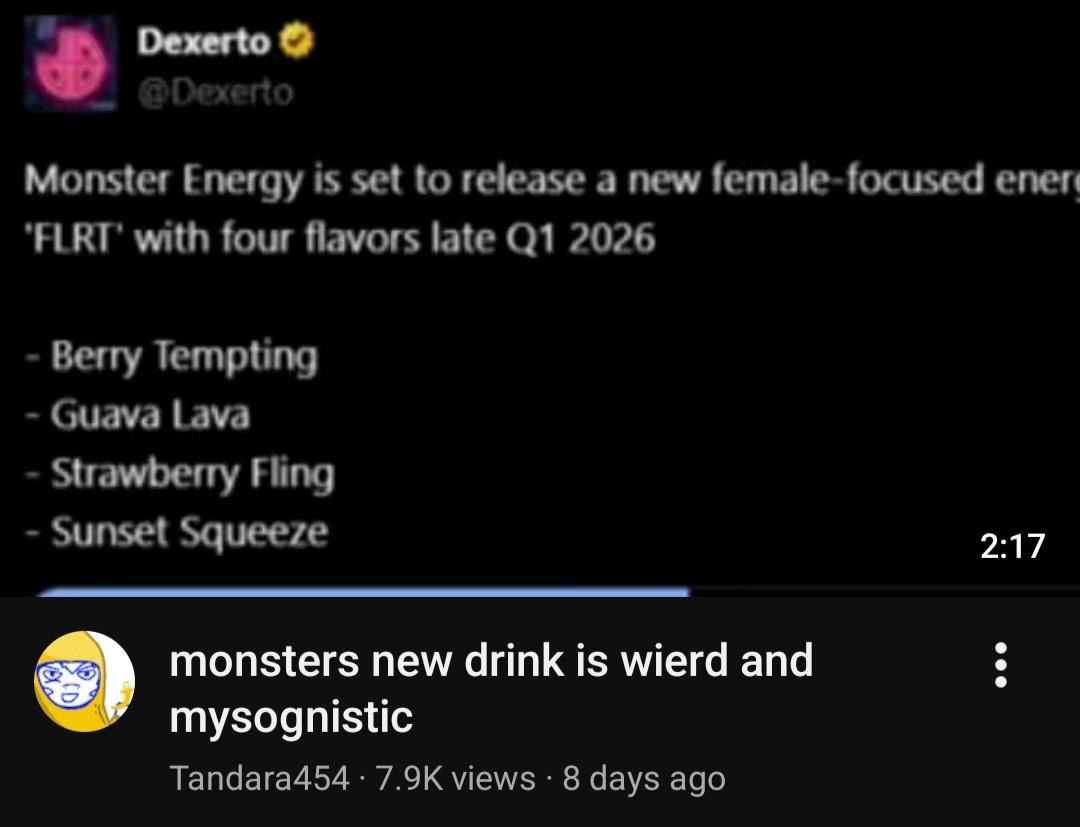Open video titled monsters new drink is wierd
The height and width of the screenshot is (827, 1080).
click(491, 688)
